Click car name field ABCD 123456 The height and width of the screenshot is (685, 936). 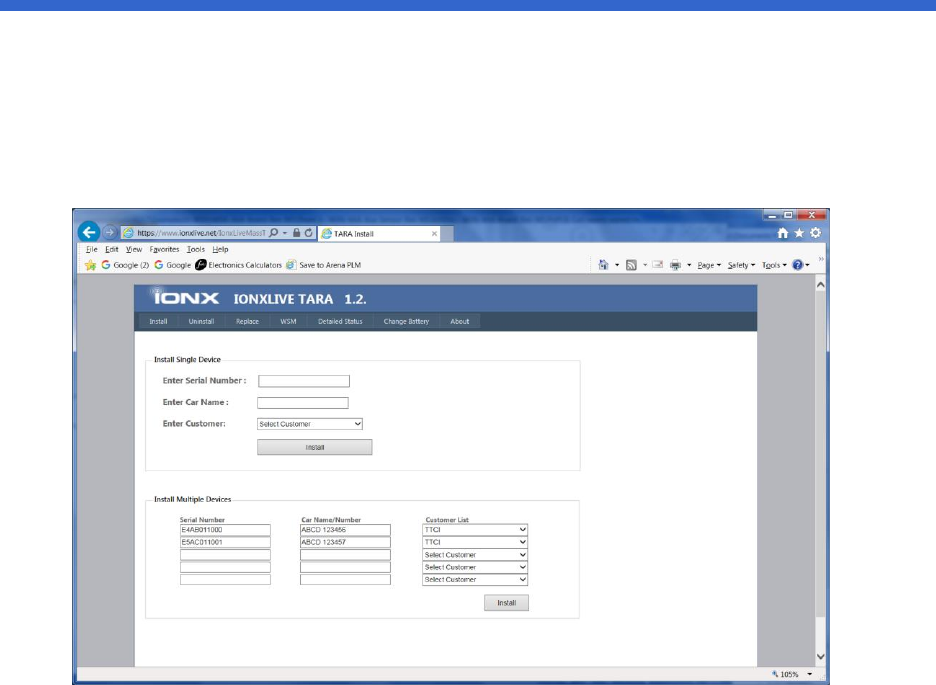(345, 530)
